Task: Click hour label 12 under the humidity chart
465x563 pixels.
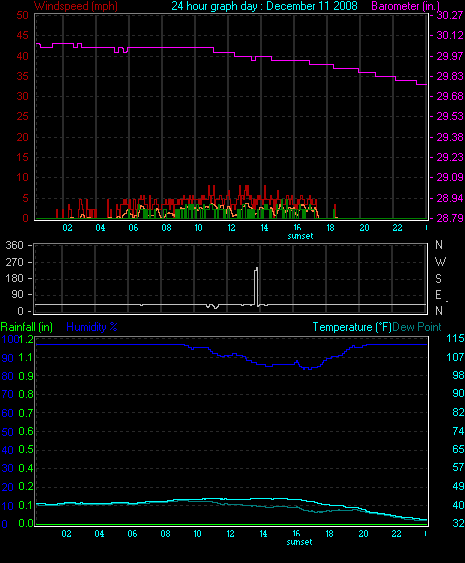Action: [x=231, y=534]
